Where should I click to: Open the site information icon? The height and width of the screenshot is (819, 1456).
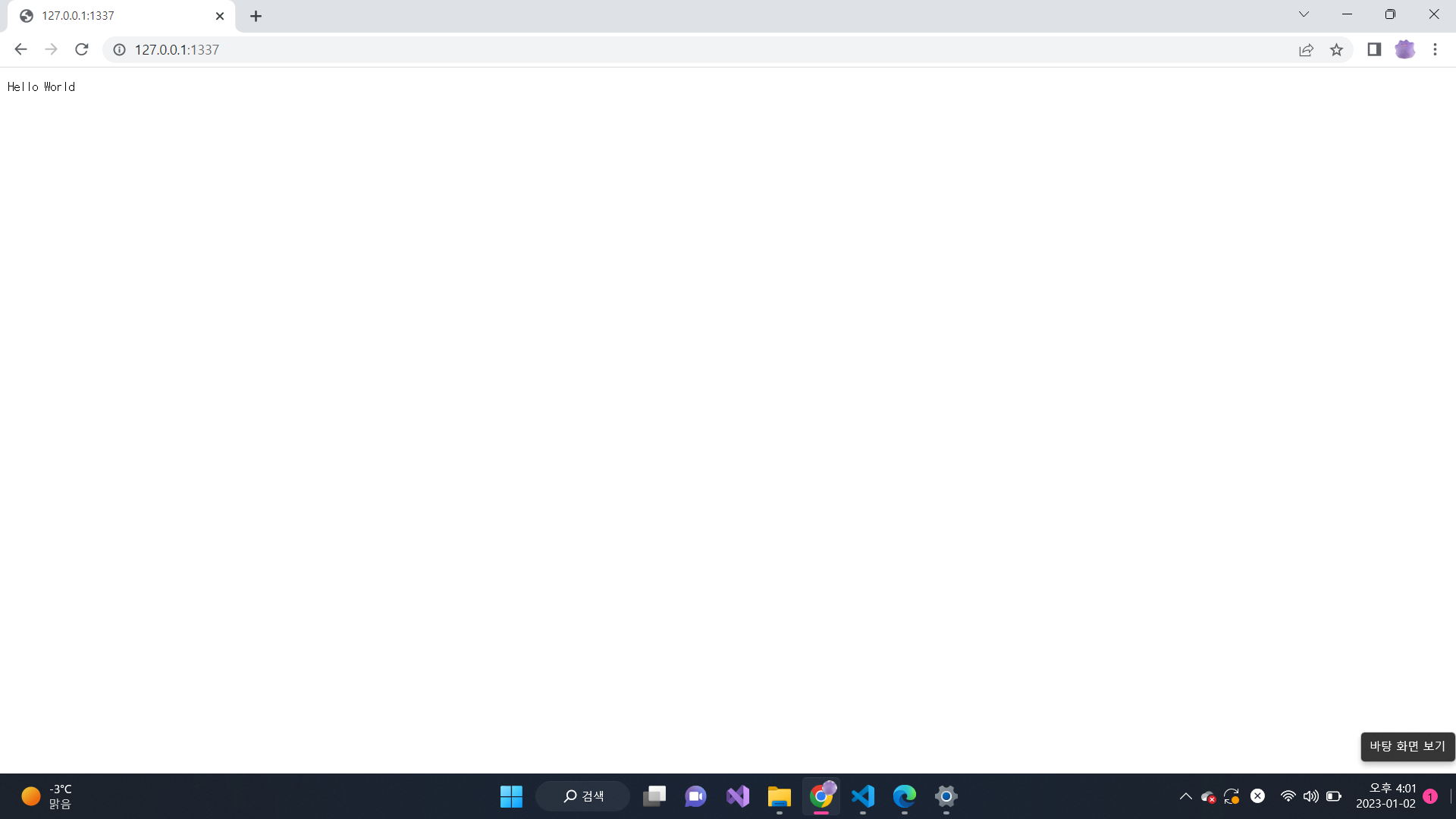(119, 49)
